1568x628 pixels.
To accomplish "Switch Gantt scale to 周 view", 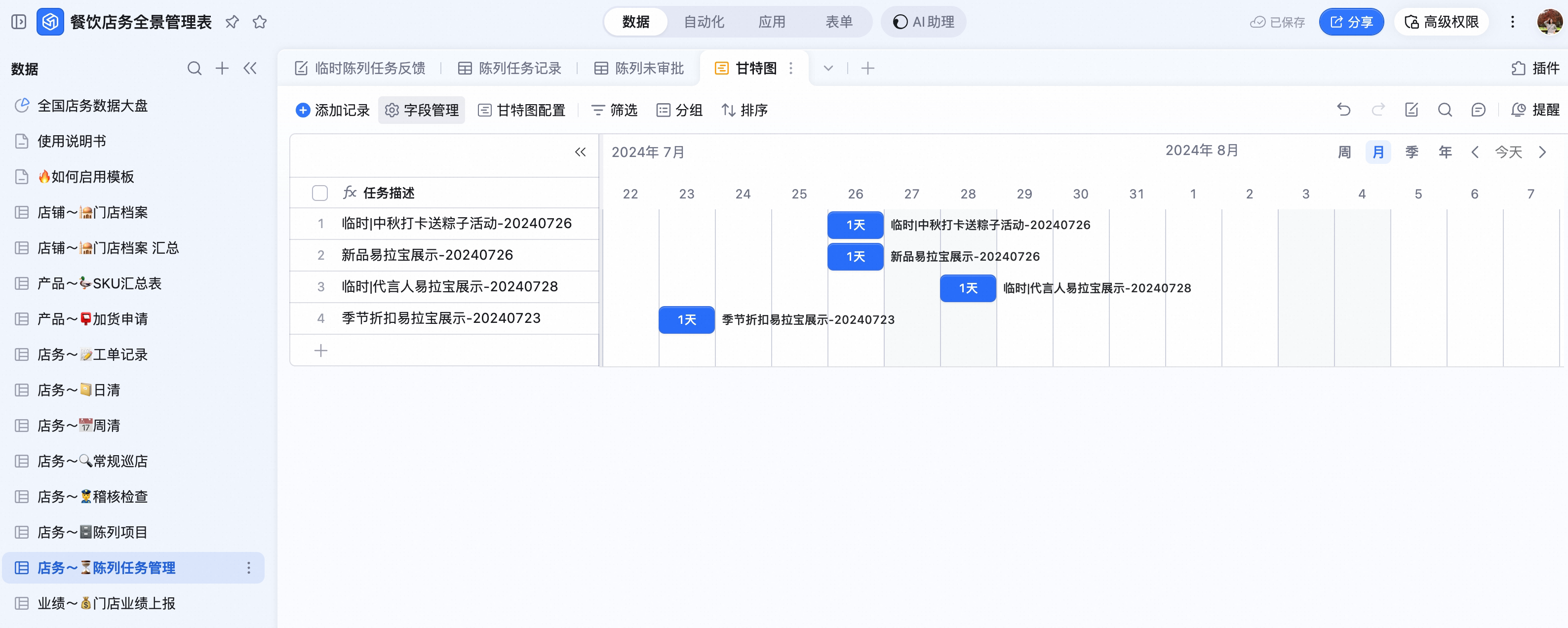I will pos(1345,152).
